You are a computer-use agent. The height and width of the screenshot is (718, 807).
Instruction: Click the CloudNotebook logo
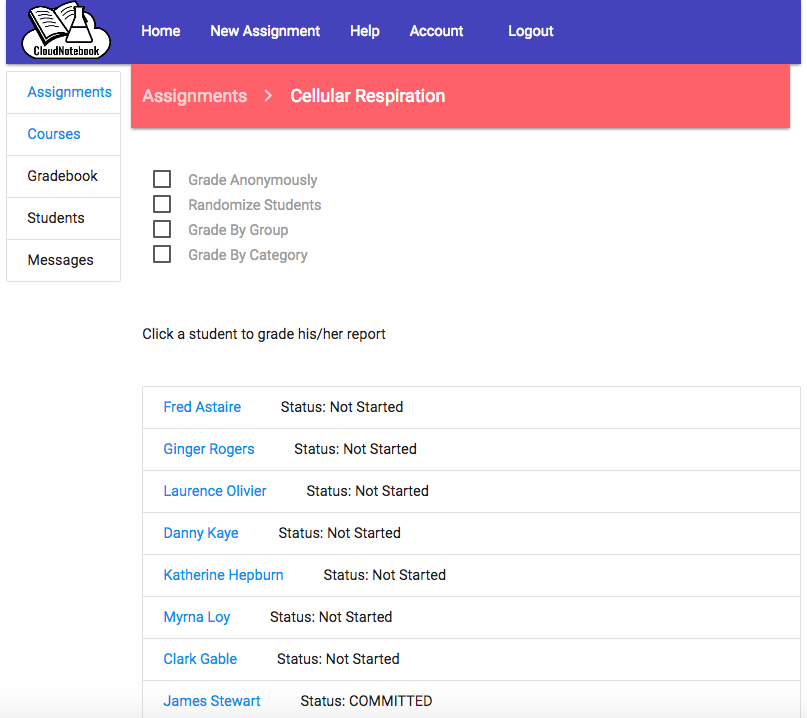coord(66,30)
